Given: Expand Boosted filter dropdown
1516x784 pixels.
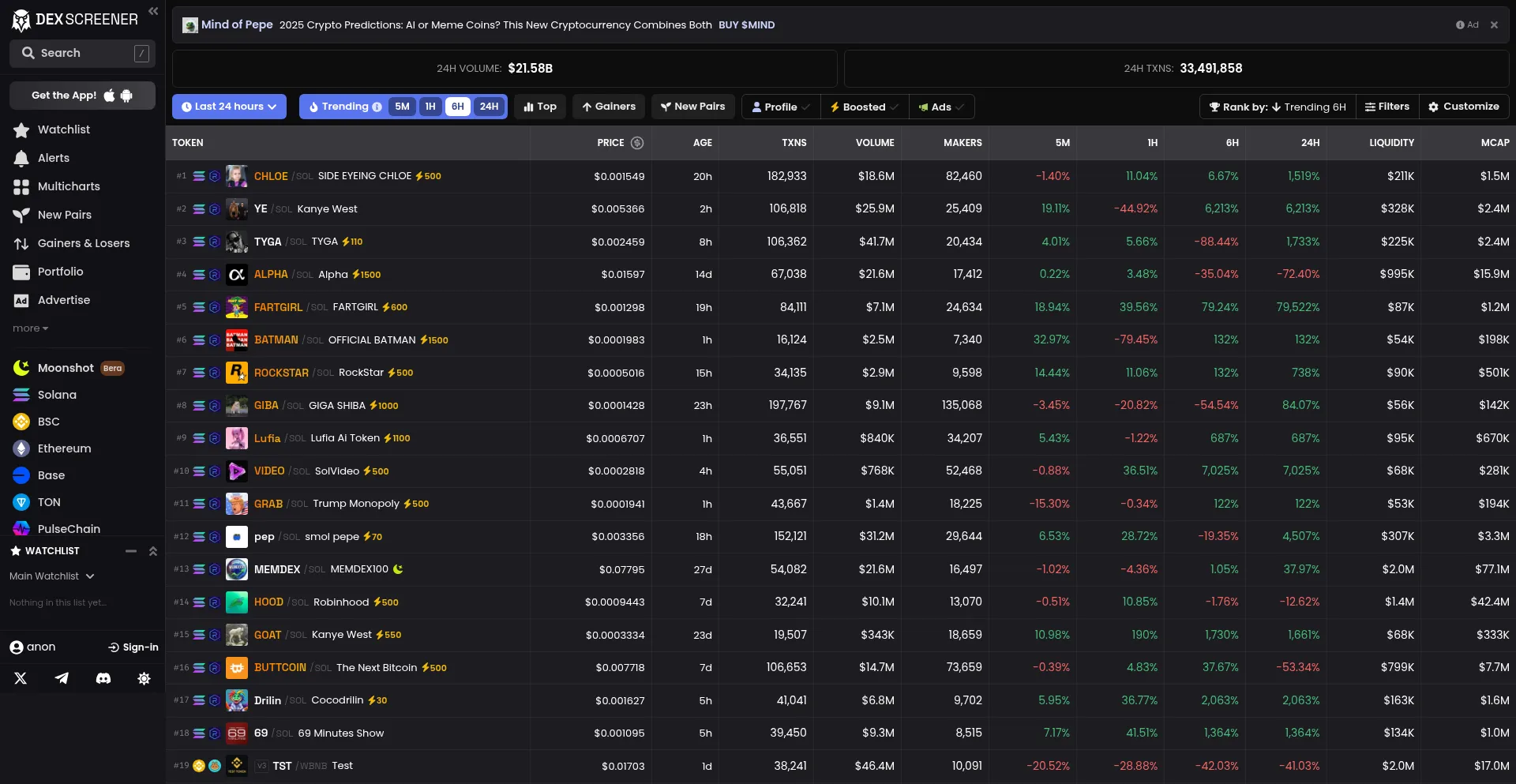Looking at the screenshot, I should pyautogui.click(x=864, y=107).
